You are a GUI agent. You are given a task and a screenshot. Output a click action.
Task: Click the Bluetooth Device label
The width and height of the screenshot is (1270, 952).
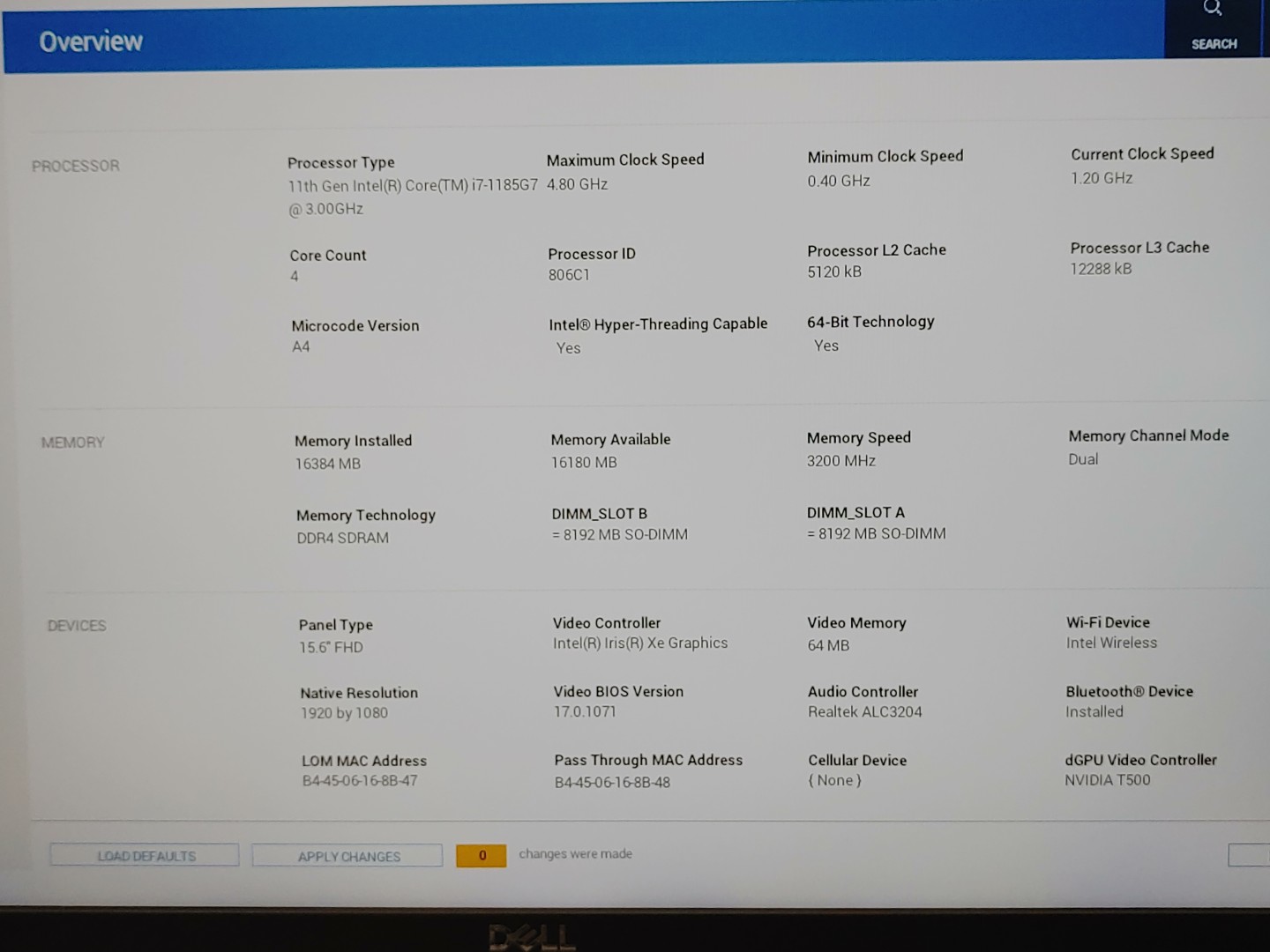pos(1129,692)
